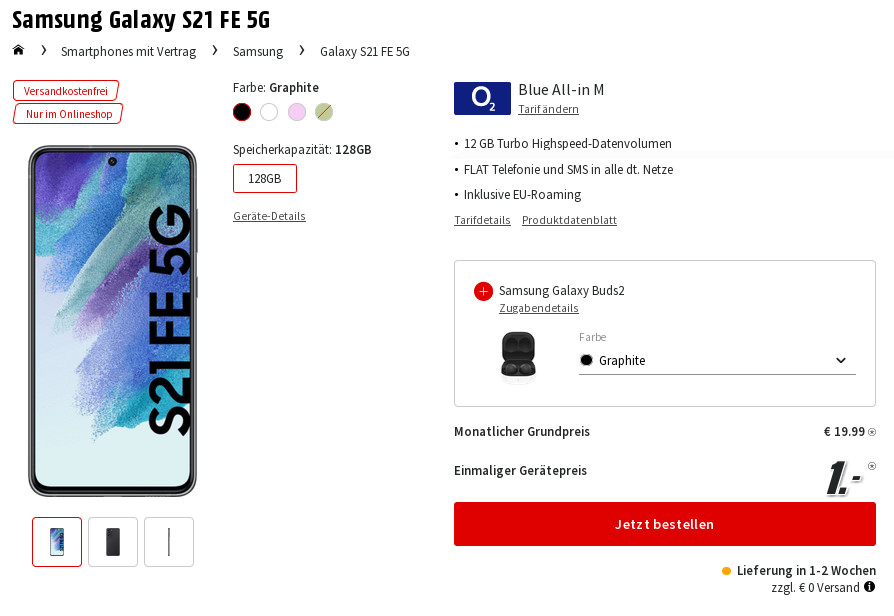Click the O2 provider logo
The image size is (894, 616).
coord(482,98)
